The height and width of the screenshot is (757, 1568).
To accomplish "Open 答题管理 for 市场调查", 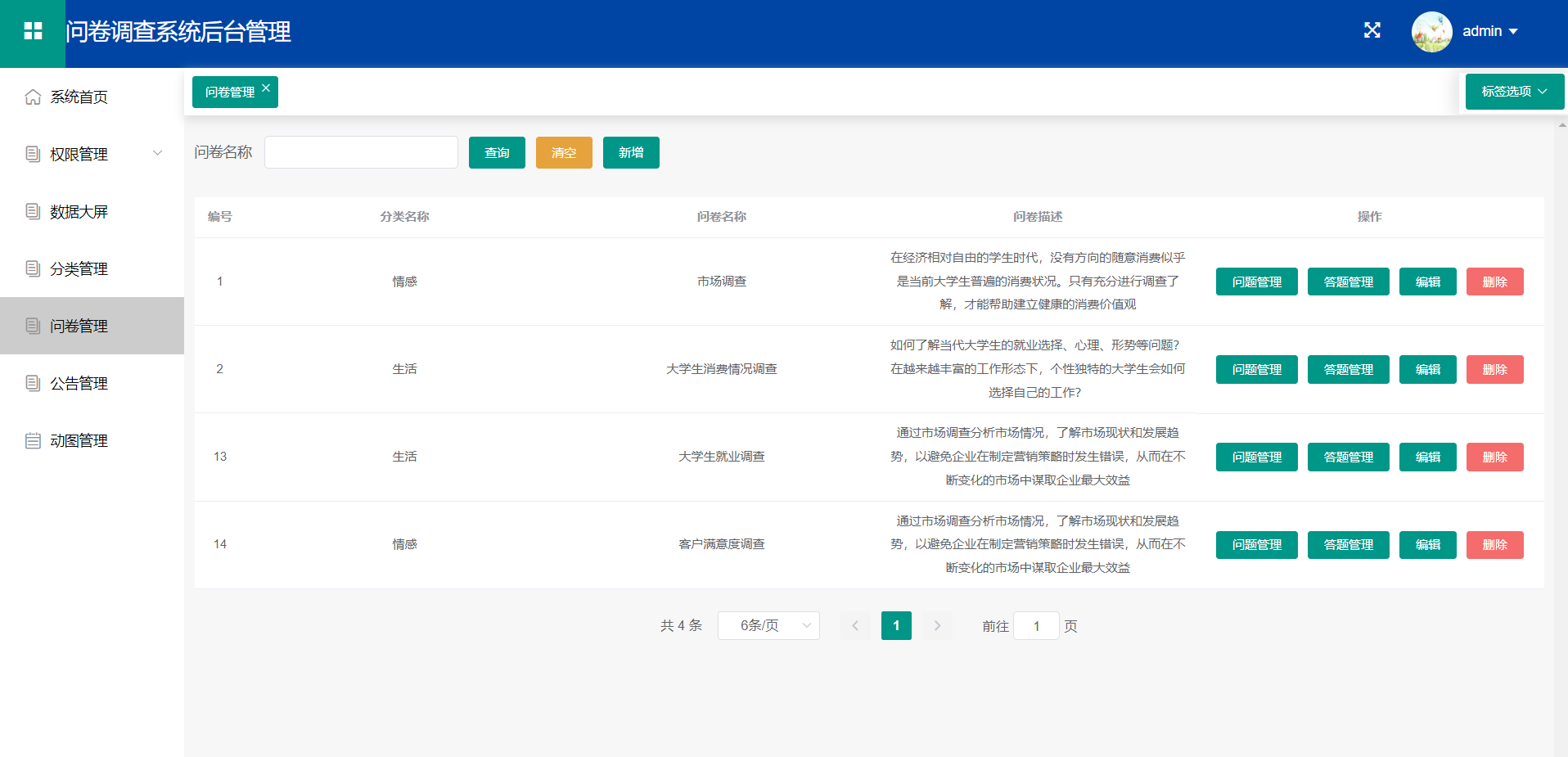I will pos(1349,282).
